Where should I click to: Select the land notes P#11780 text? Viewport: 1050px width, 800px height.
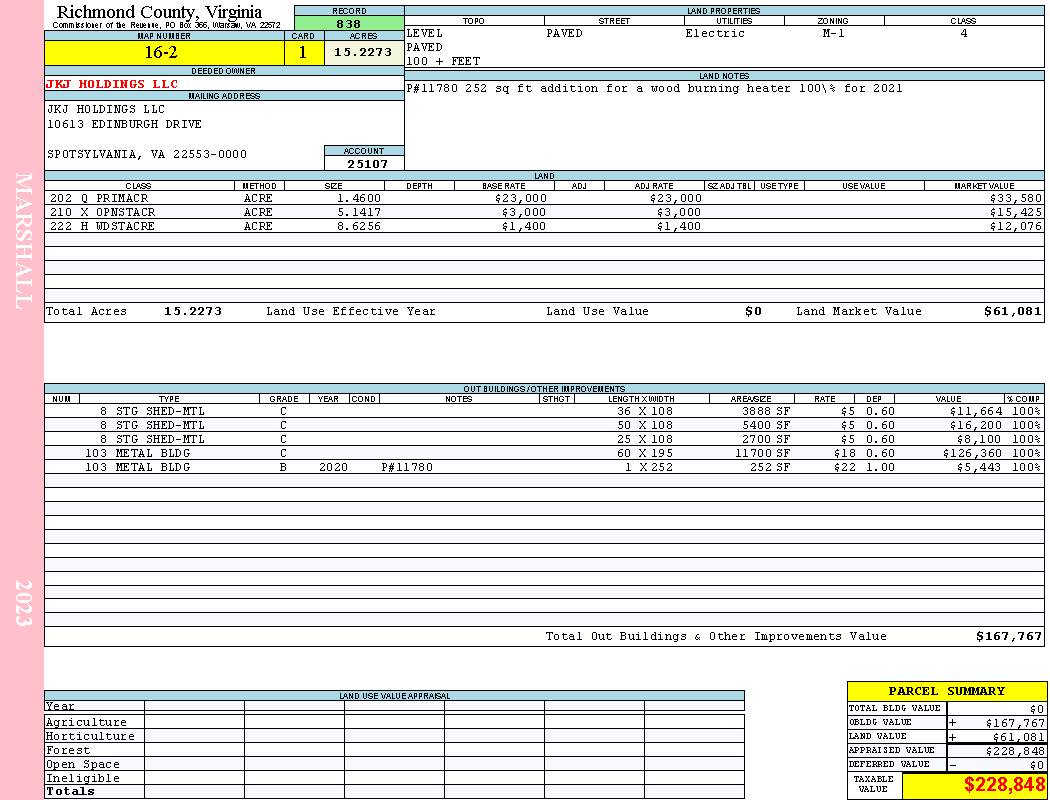654,88
